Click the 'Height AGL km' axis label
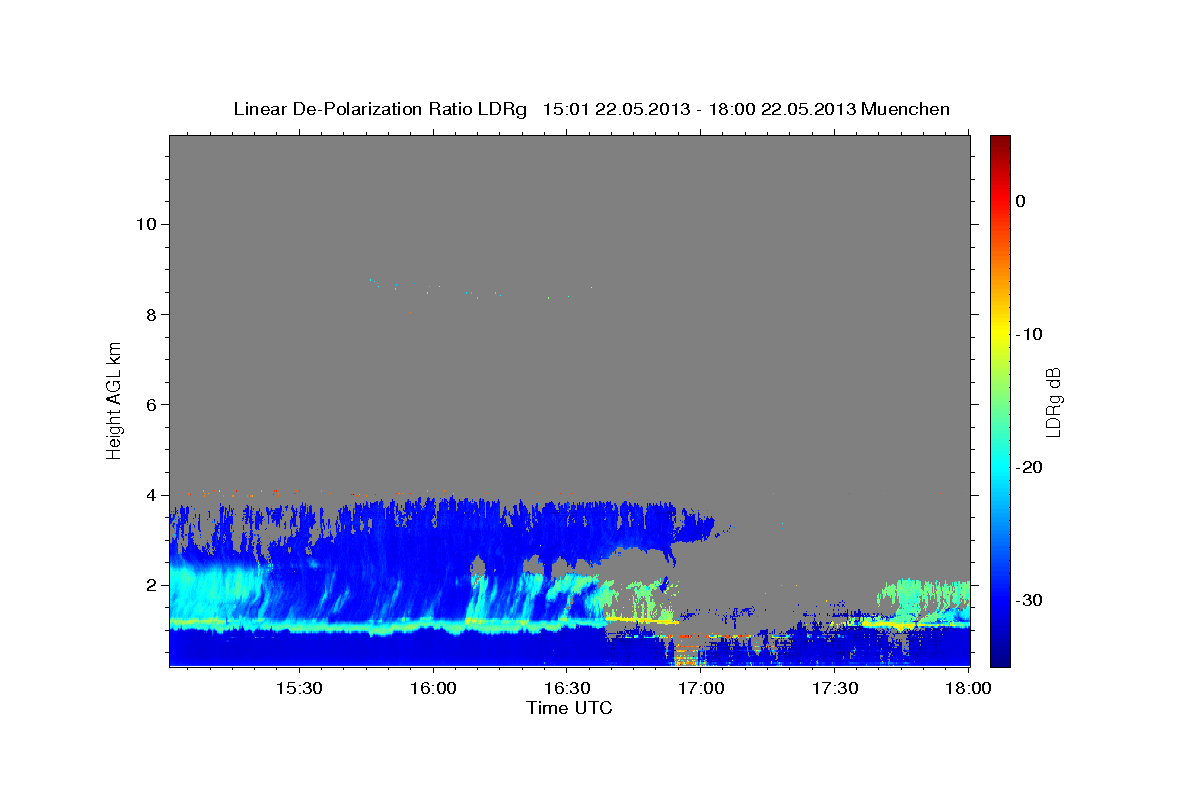The width and height of the screenshot is (1200, 800). pos(114,400)
